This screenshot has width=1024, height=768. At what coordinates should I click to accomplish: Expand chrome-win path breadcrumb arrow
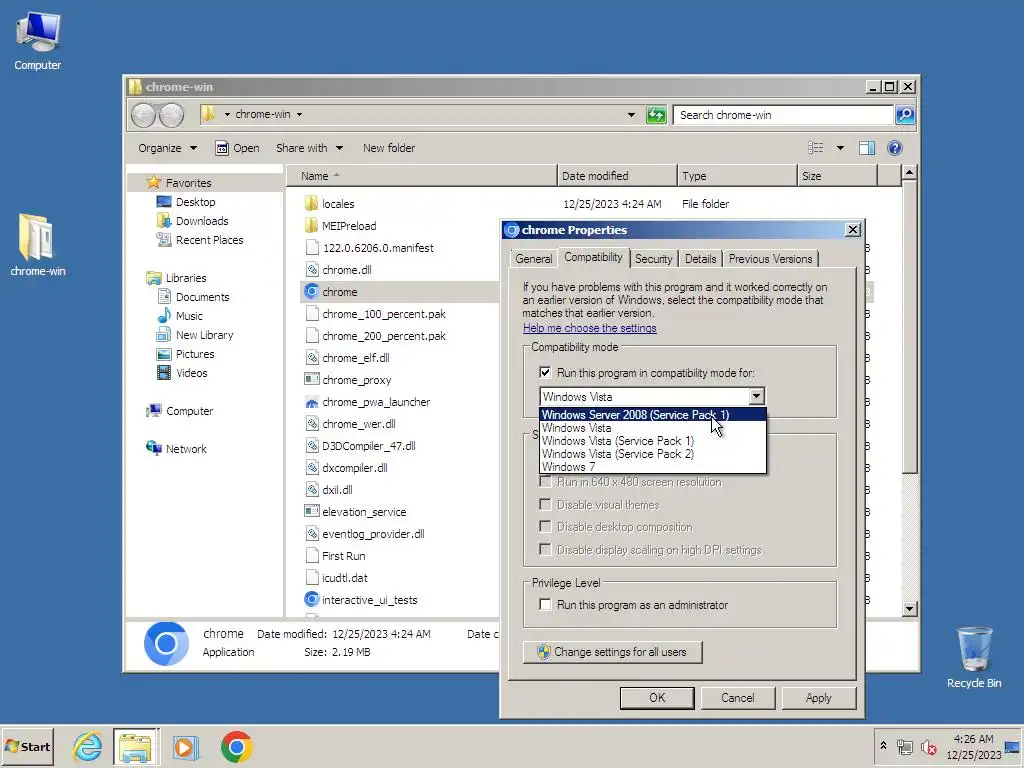click(299, 114)
